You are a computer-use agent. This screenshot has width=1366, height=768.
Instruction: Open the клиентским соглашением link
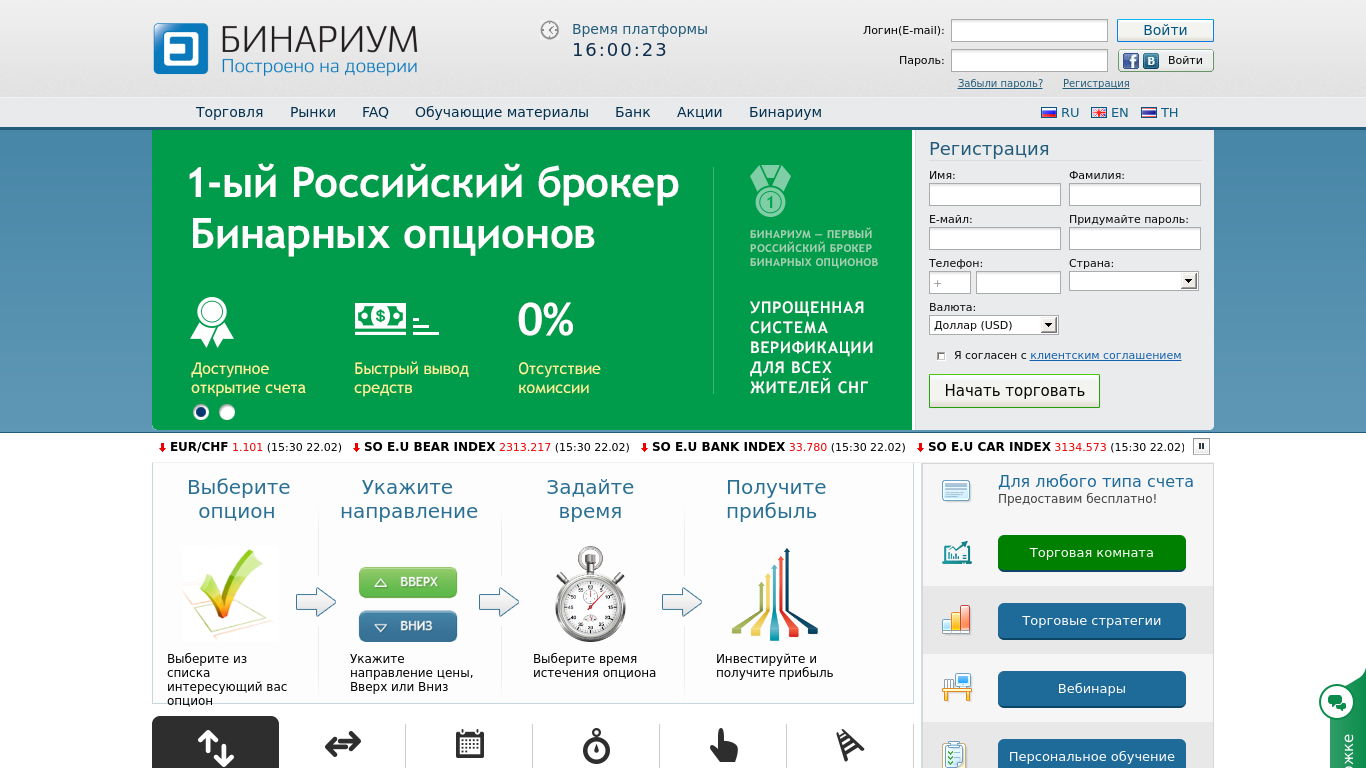click(1105, 356)
